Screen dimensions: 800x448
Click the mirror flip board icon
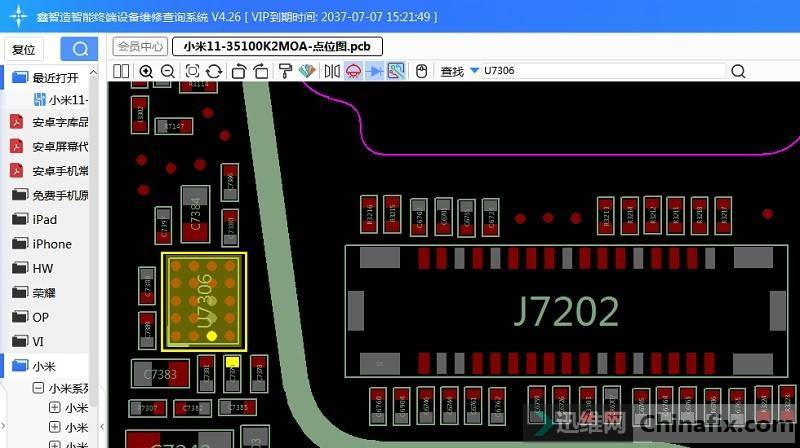pyautogui.click(x=332, y=71)
